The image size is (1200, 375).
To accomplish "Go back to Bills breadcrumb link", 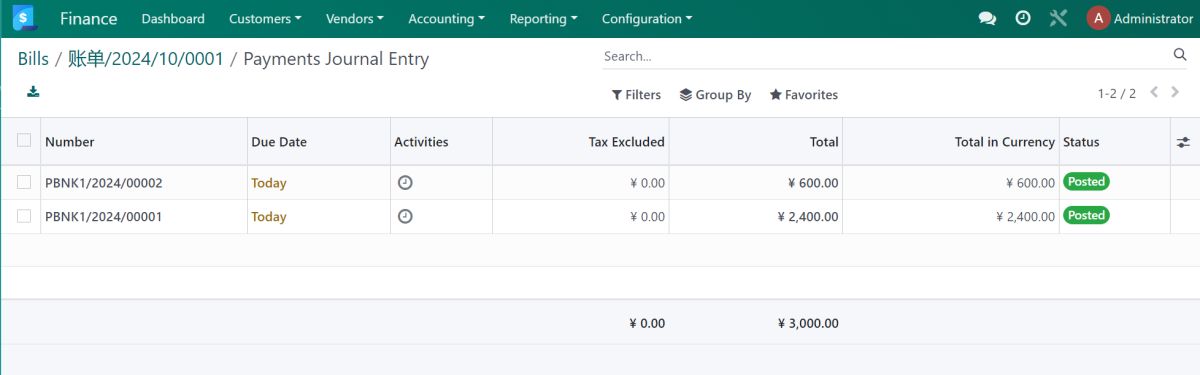I will coord(33,59).
